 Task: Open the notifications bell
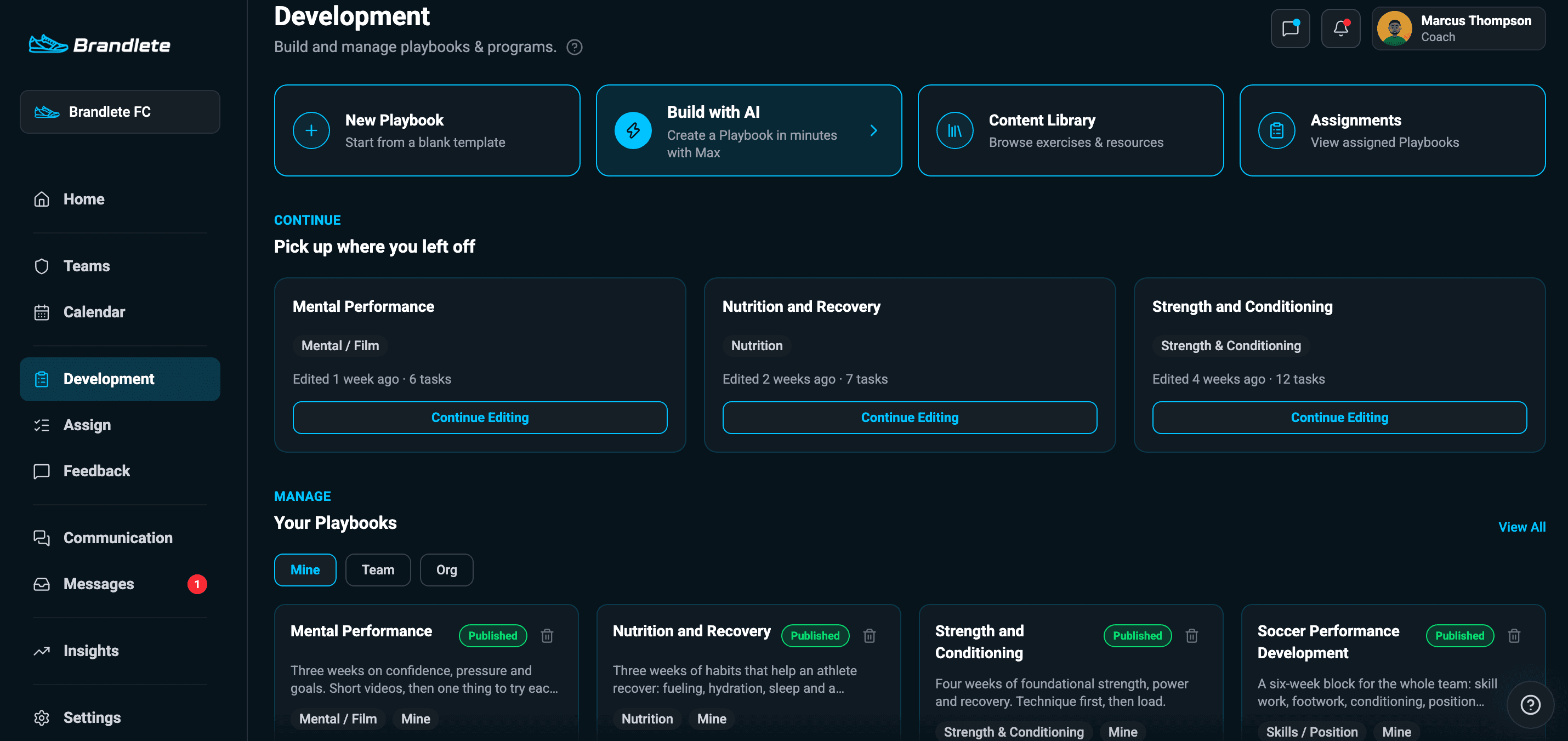click(1340, 29)
